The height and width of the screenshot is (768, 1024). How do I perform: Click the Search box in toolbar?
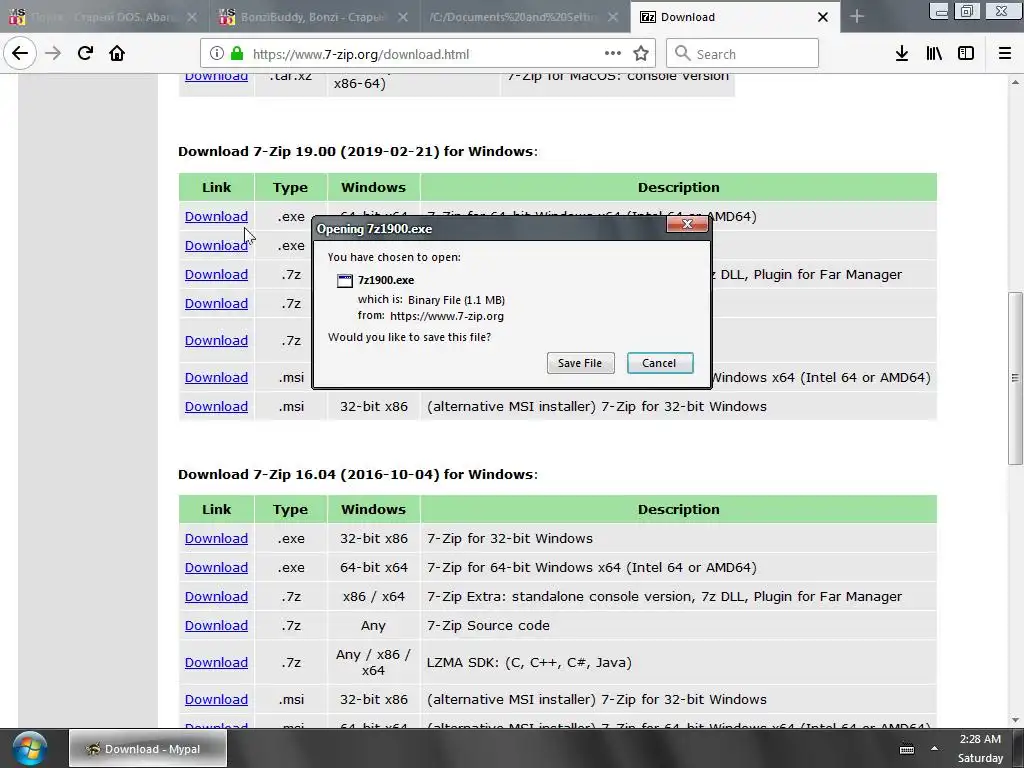coord(743,54)
